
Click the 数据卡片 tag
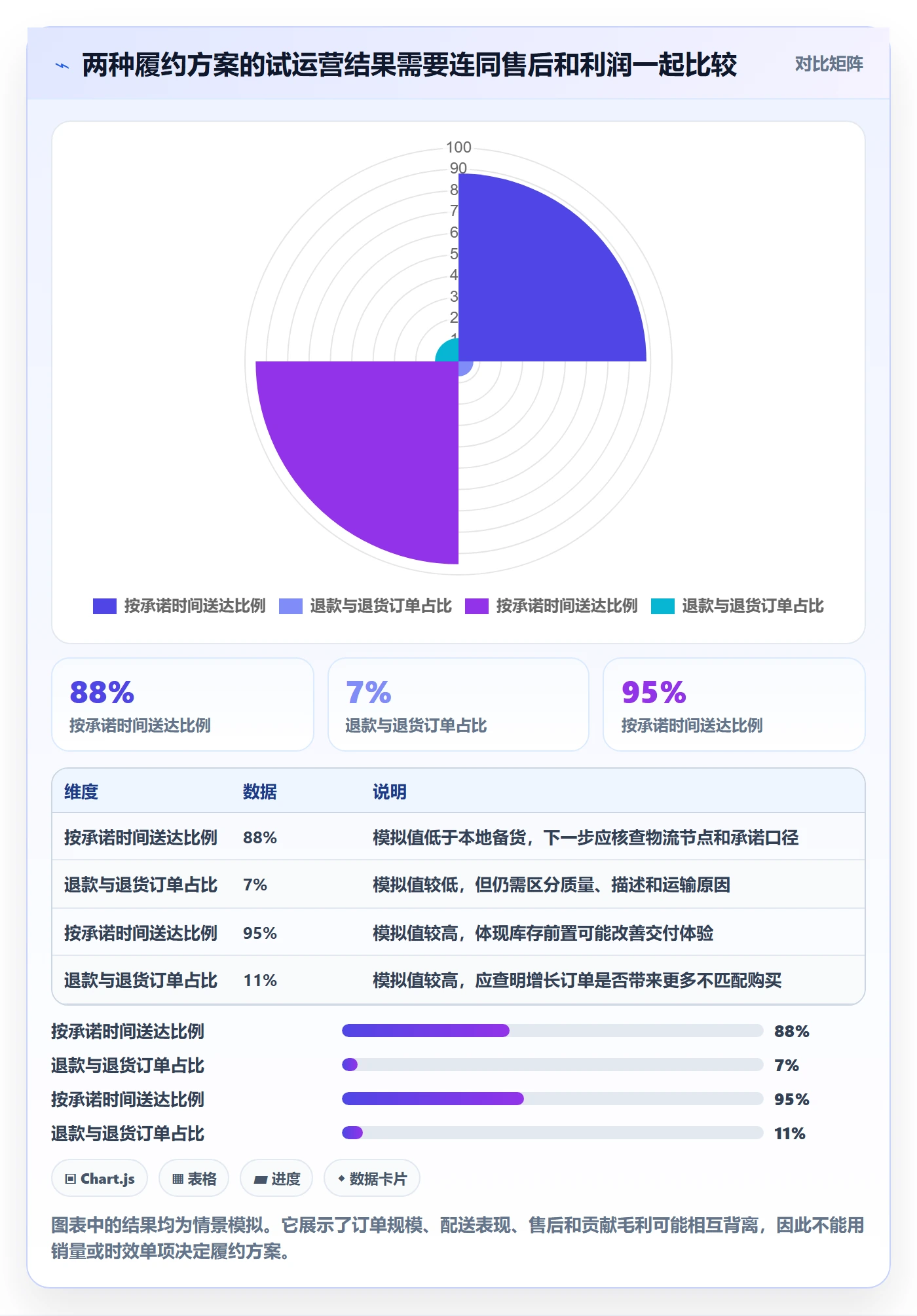(372, 1179)
